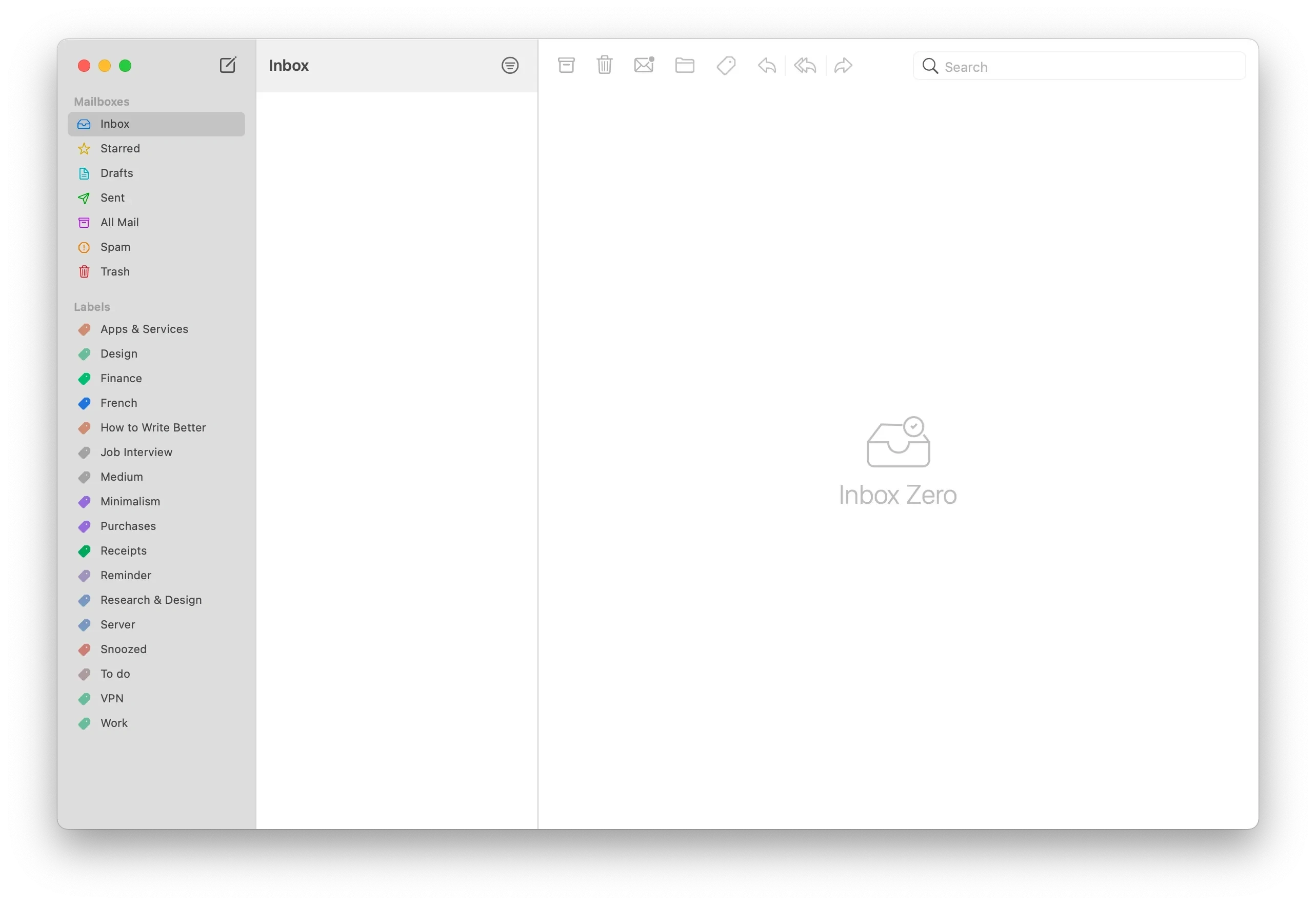The image size is (1316, 905).
Task: Click the move to folder icon
Action: 684,66
